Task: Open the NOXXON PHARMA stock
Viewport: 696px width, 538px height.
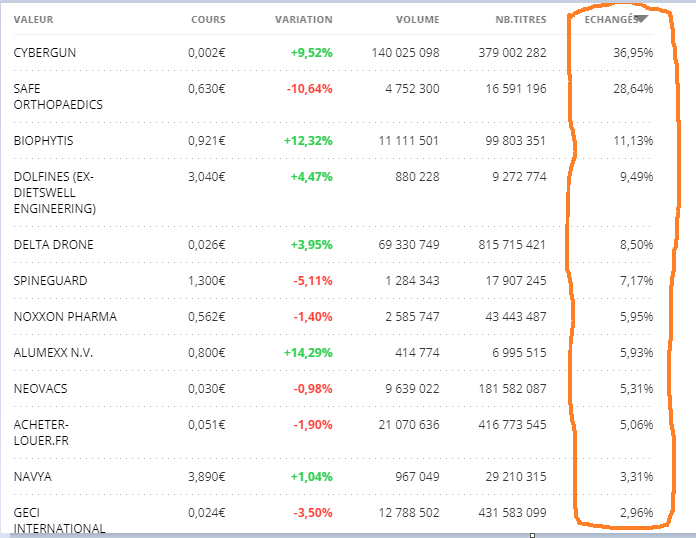Action: coord(65,316)
